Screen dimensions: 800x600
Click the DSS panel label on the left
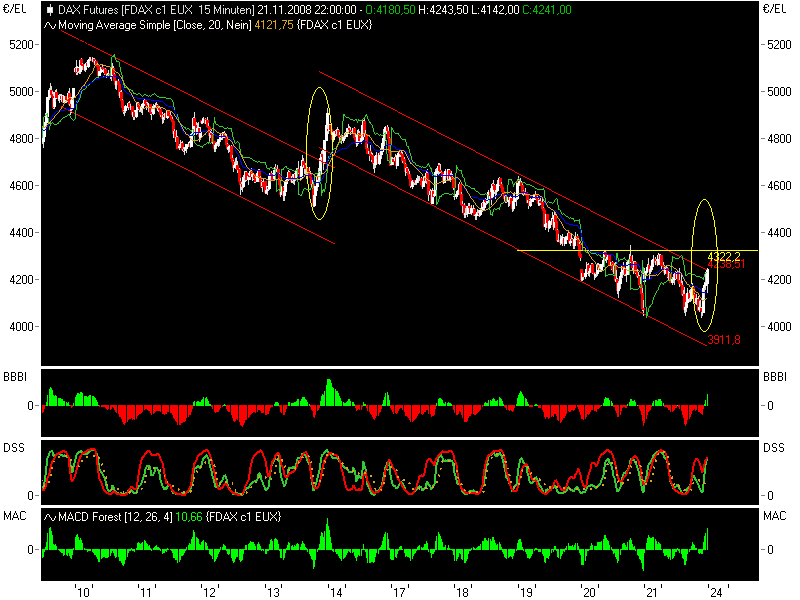pyautogui.click(x=14, y=448)
